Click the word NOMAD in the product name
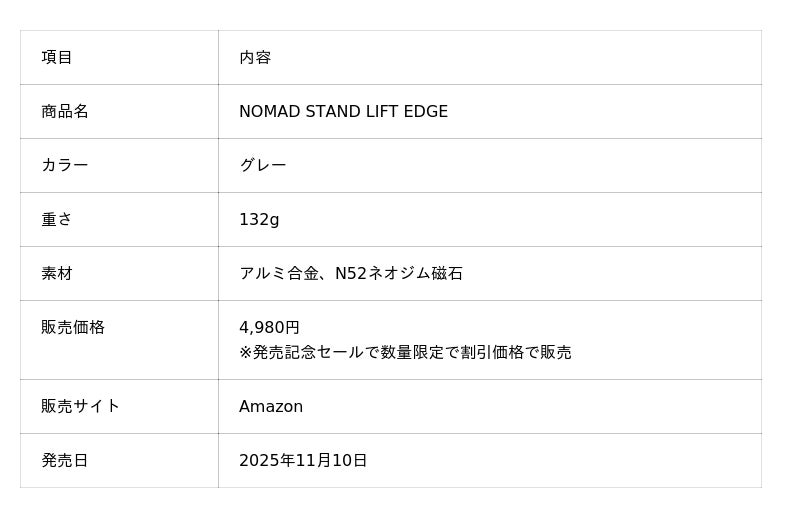The image size is (800, 518). click(269, 112)
